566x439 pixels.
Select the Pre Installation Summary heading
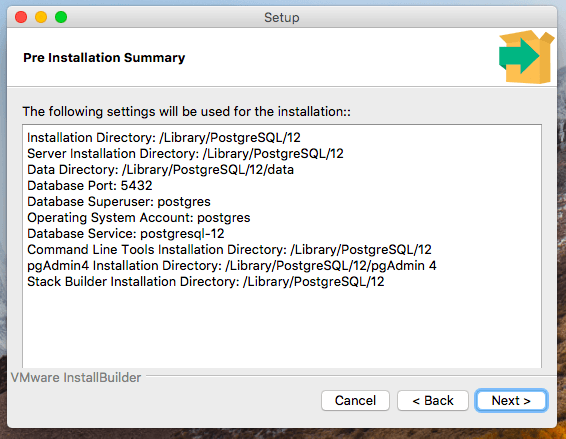click(104, 58)
